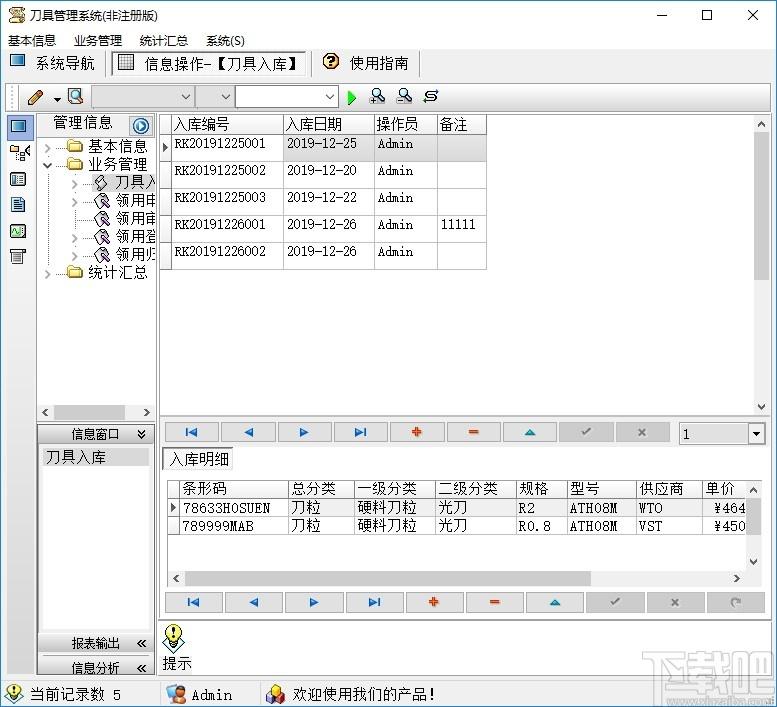
Task: Click the magnifier search page icon
Action: [75, 96]
